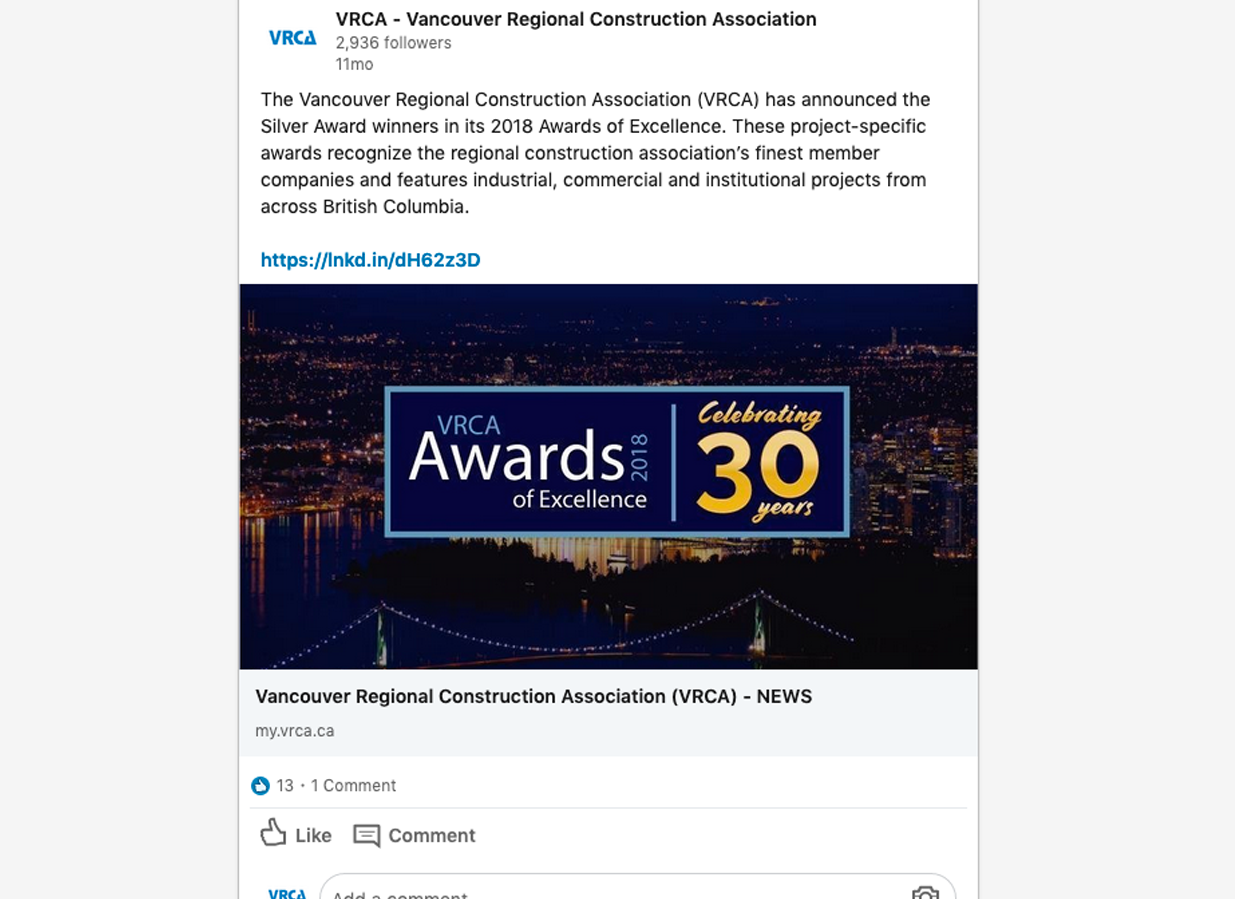Click the Celebrating 30 years badge
The width and height of the screenshot is (1235, 899).
click(x=760, y=460)
